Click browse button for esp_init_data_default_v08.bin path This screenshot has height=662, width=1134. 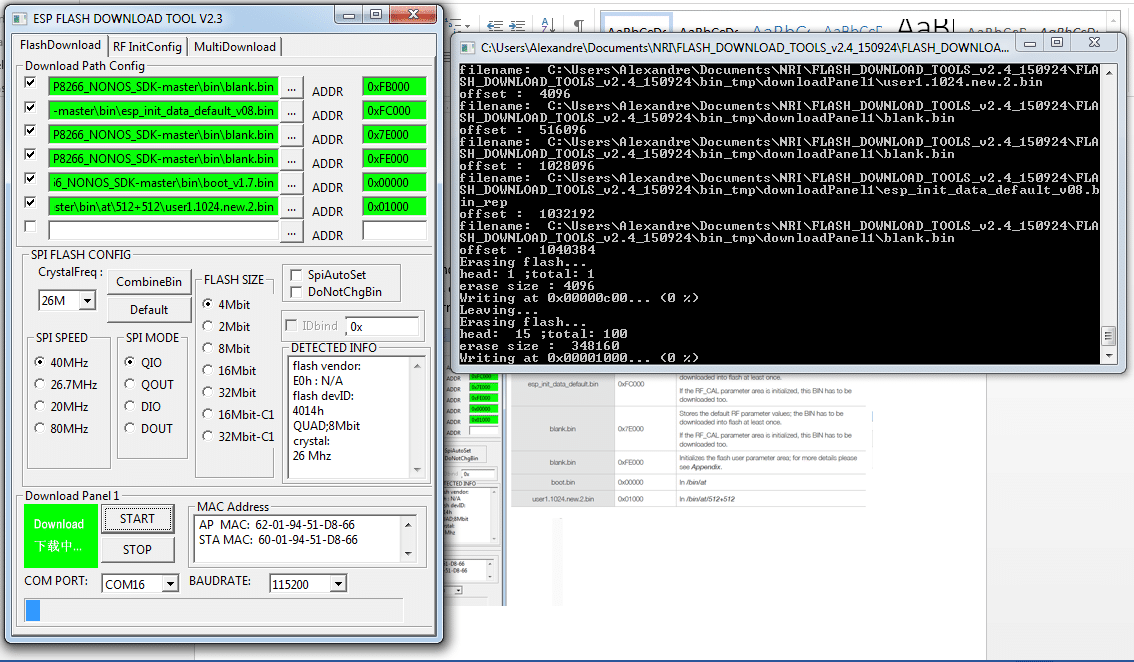pos(291,112)
